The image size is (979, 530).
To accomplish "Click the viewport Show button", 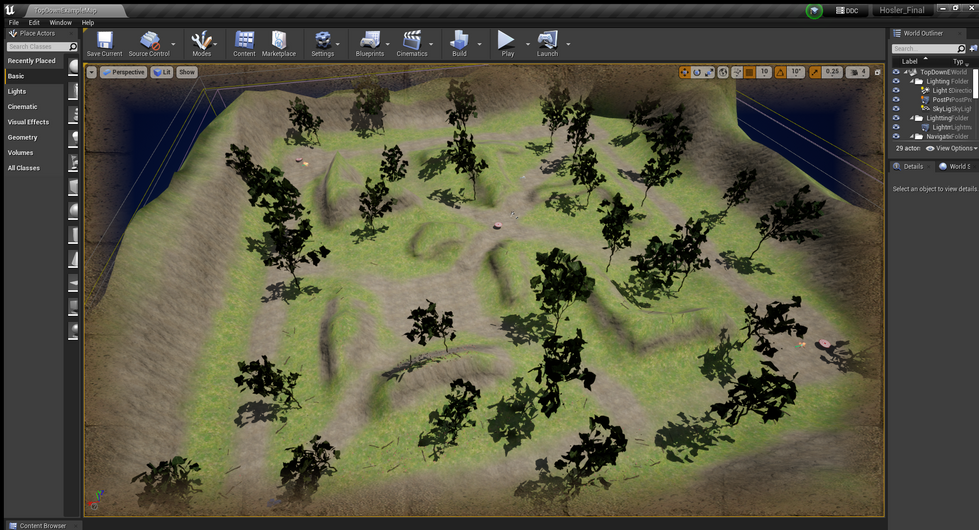I will pyautogui.click(x=187, y=72).
